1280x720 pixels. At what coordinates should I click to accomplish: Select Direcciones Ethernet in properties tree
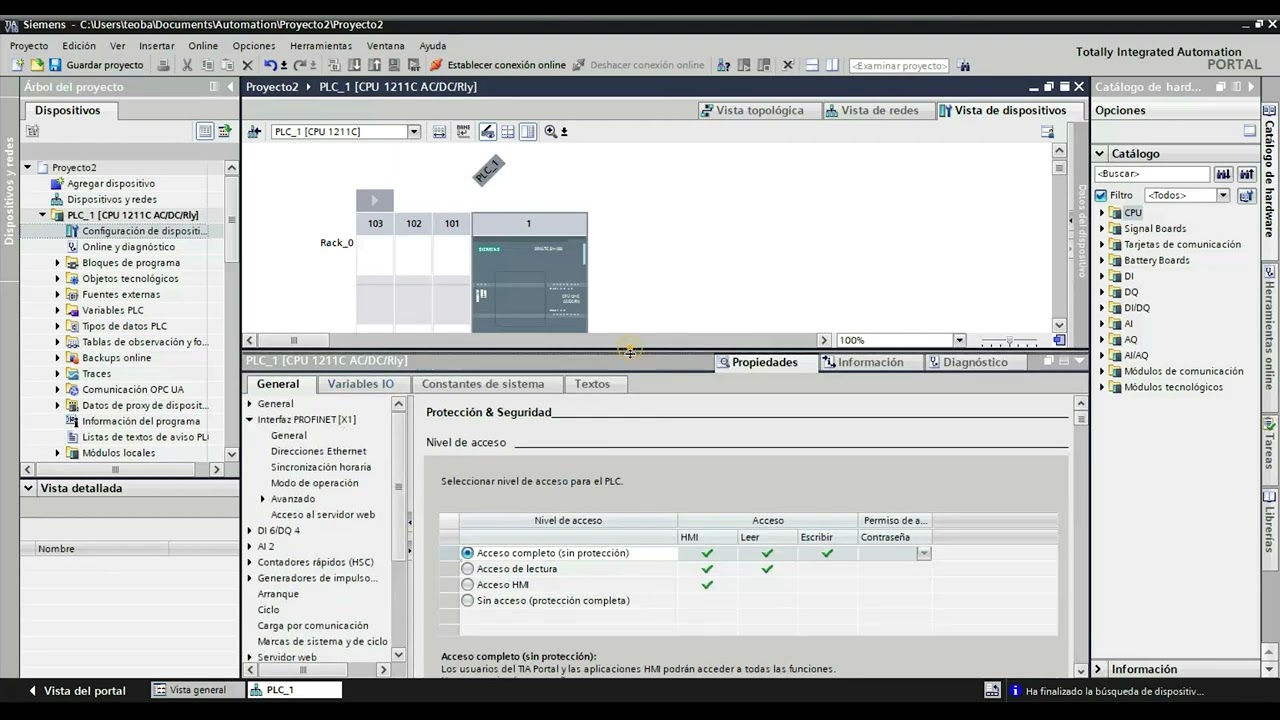(318, 452)
